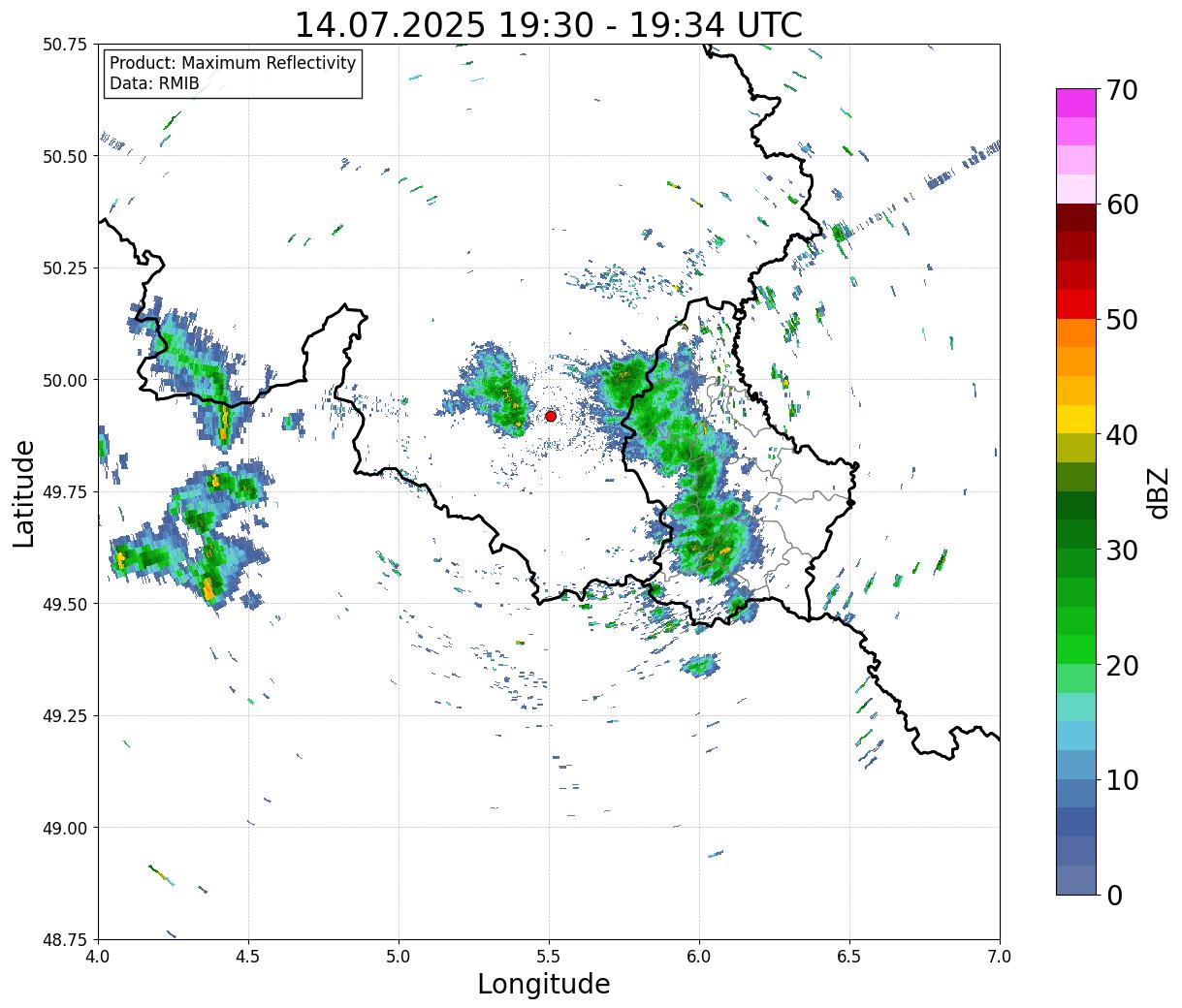
Task: Click the 30 tick label on colorbar
Action: click(1122, 550)
